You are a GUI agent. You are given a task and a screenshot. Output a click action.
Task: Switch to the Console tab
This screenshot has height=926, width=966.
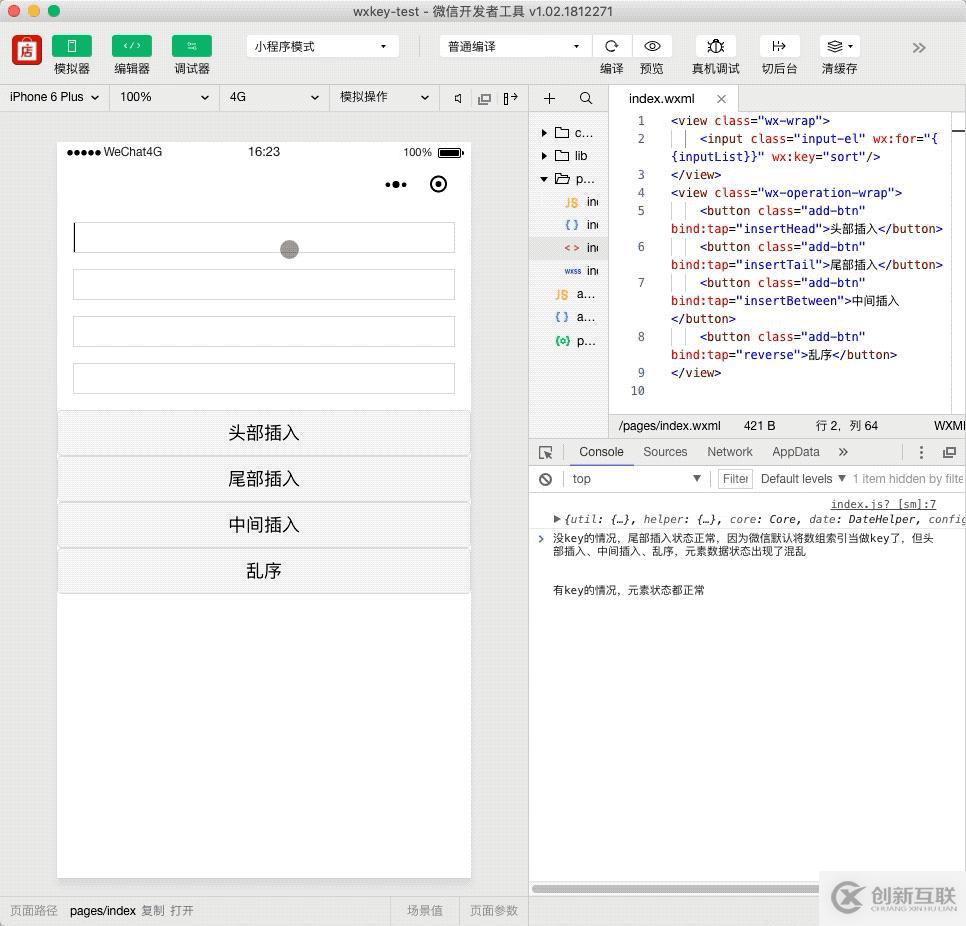coord(601,452)
